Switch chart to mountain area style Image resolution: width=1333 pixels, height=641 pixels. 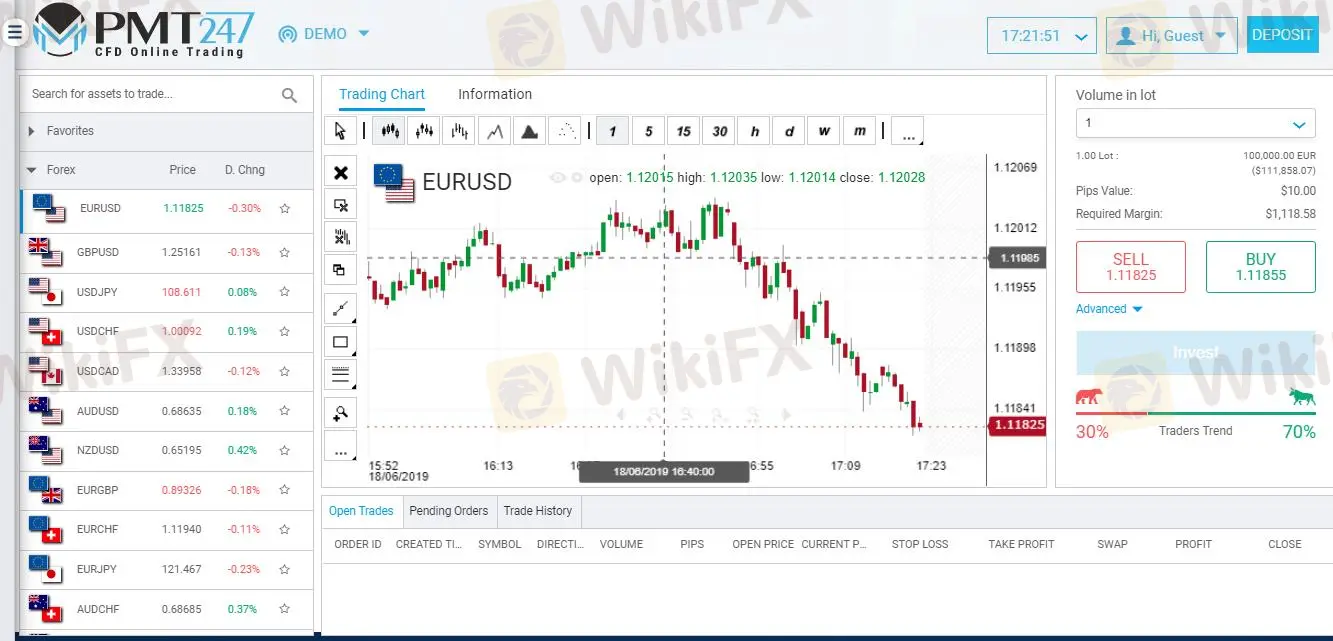tap(529, 130)
